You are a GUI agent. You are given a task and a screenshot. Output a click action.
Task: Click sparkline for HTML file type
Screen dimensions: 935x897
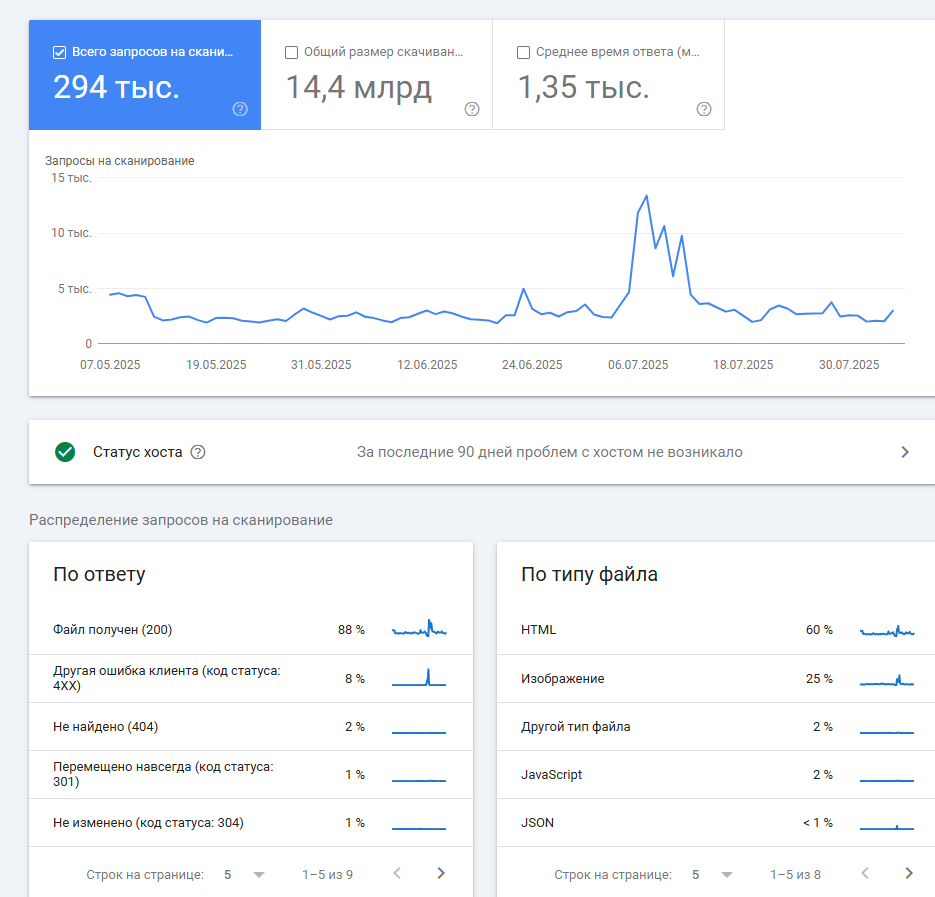pos(887,630)
